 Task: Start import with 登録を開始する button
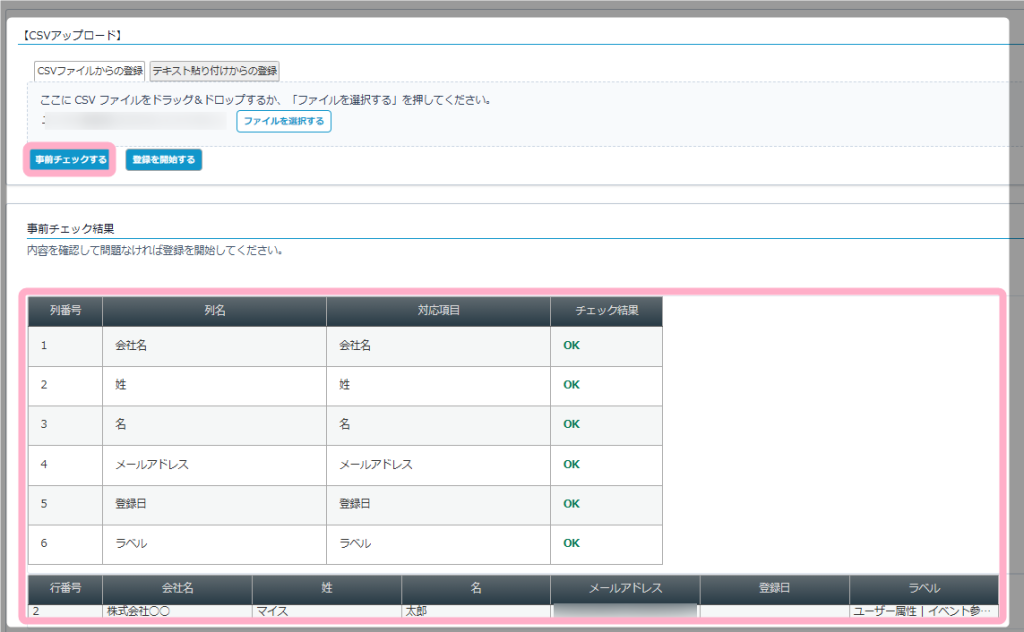[164, 160]
